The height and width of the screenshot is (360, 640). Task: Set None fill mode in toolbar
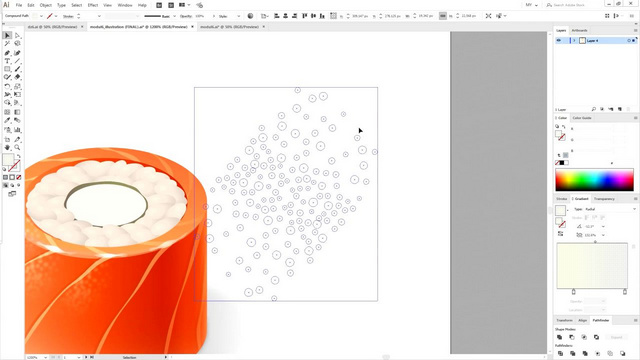[18, 177]
